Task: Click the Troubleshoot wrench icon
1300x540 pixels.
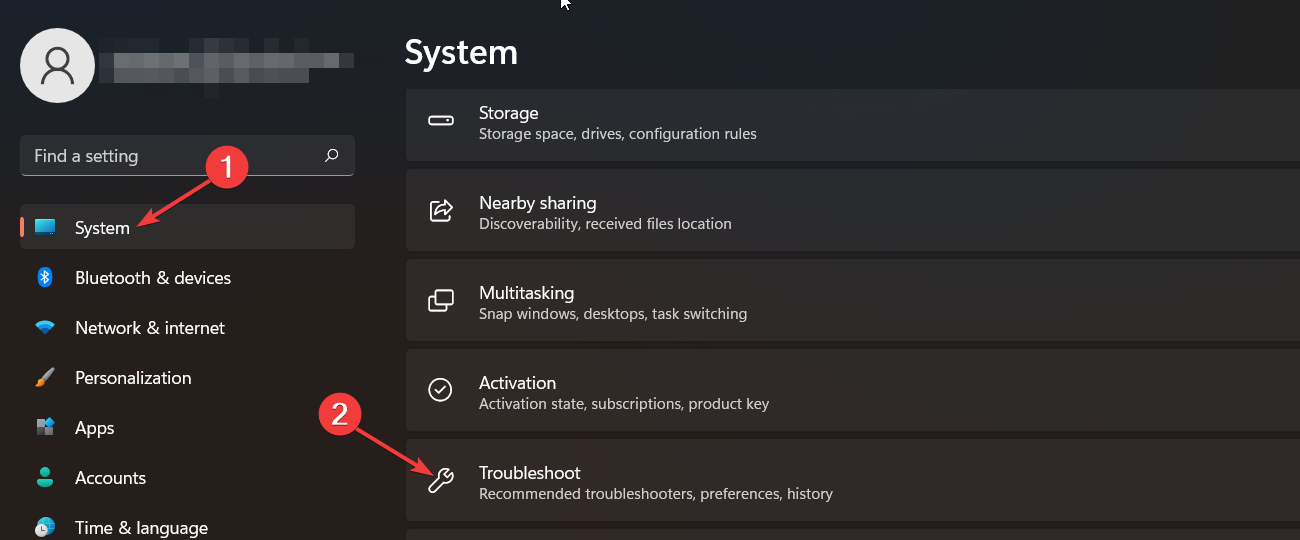Action: coord(441,481)
